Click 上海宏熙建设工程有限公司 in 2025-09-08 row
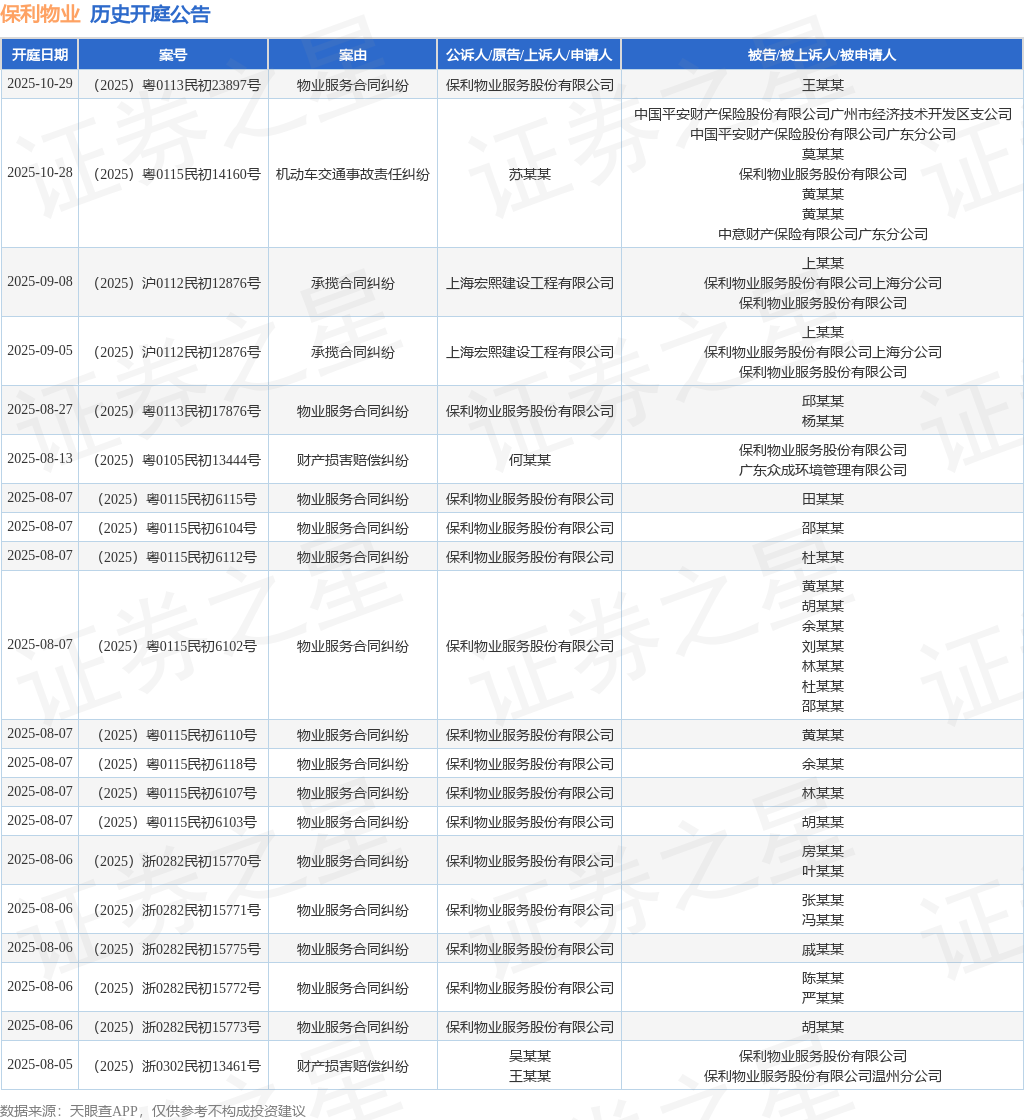The width and height of the screenshot is (1024, 1120). [530, 284]
